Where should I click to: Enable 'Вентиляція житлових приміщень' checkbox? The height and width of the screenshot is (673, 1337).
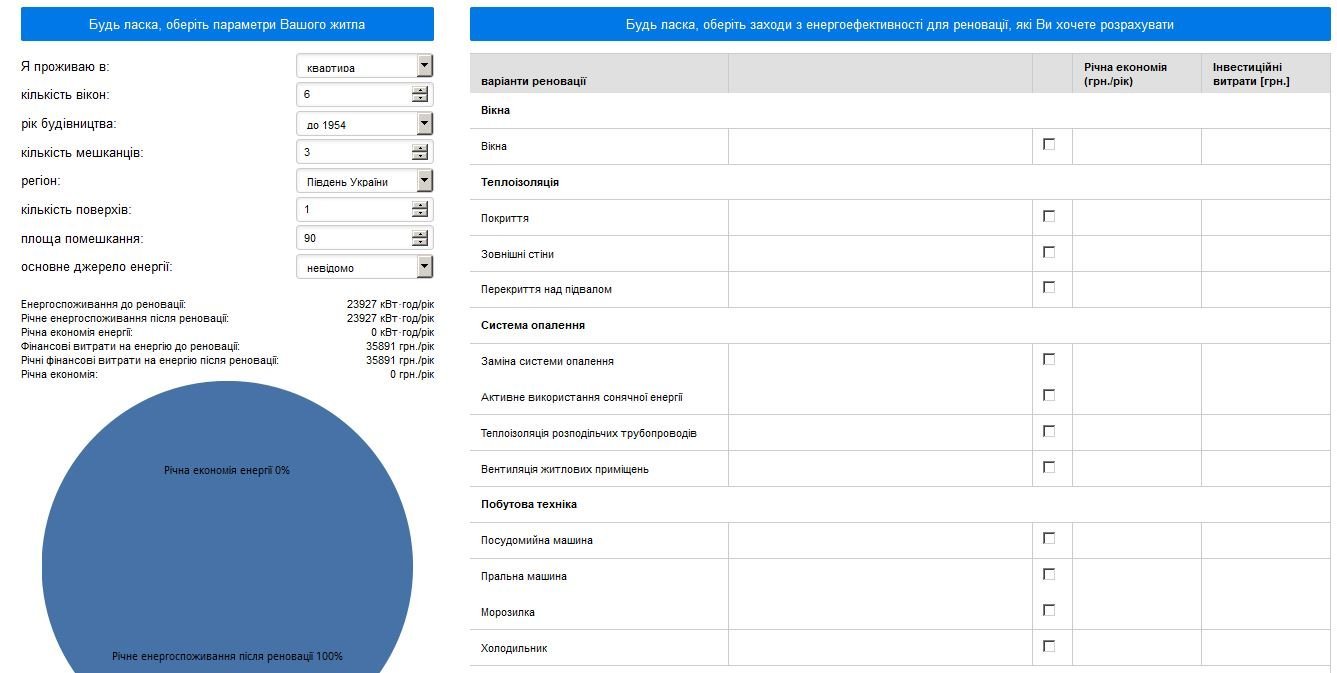pos(1049,467)
